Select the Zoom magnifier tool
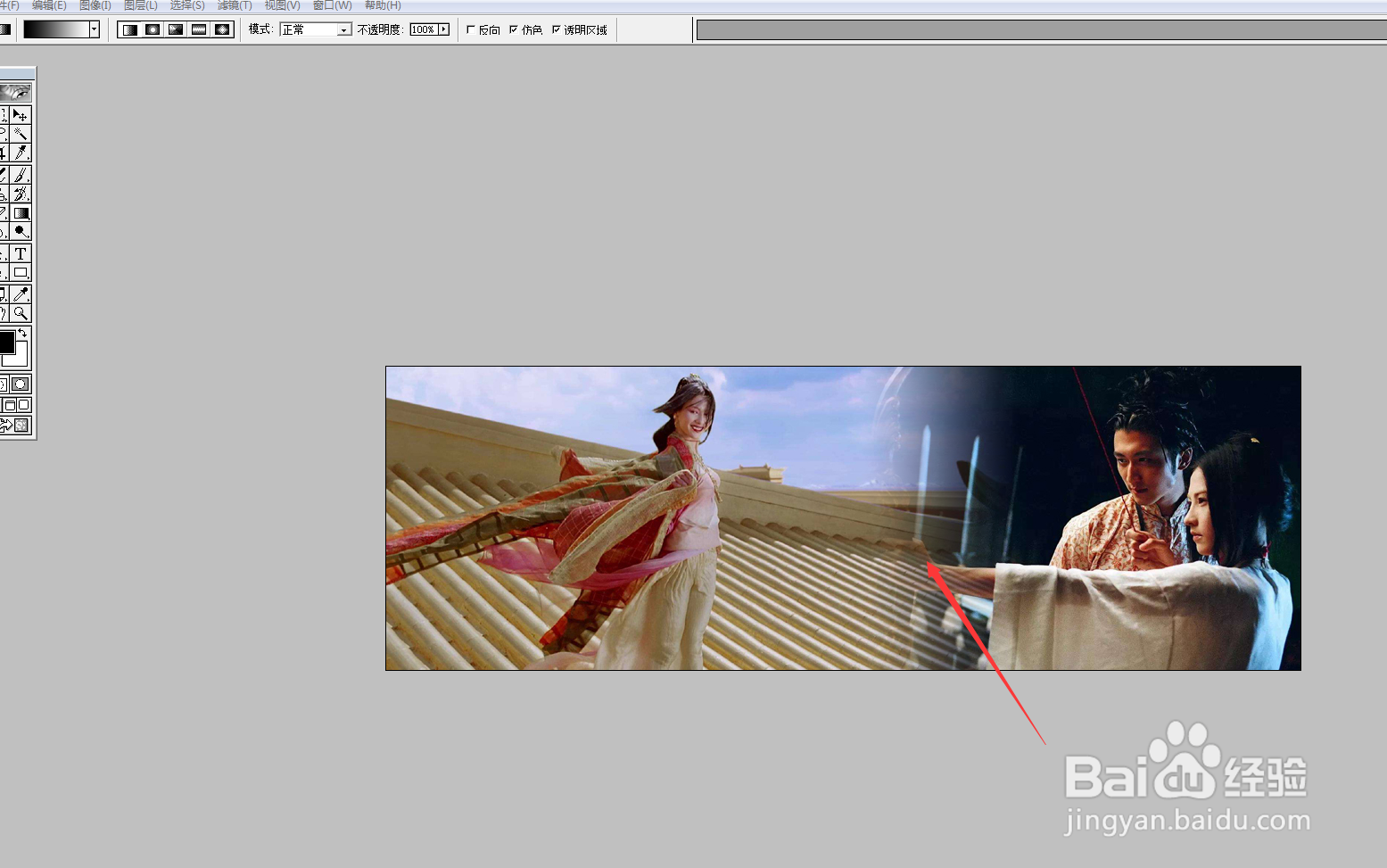 point(21,313)
